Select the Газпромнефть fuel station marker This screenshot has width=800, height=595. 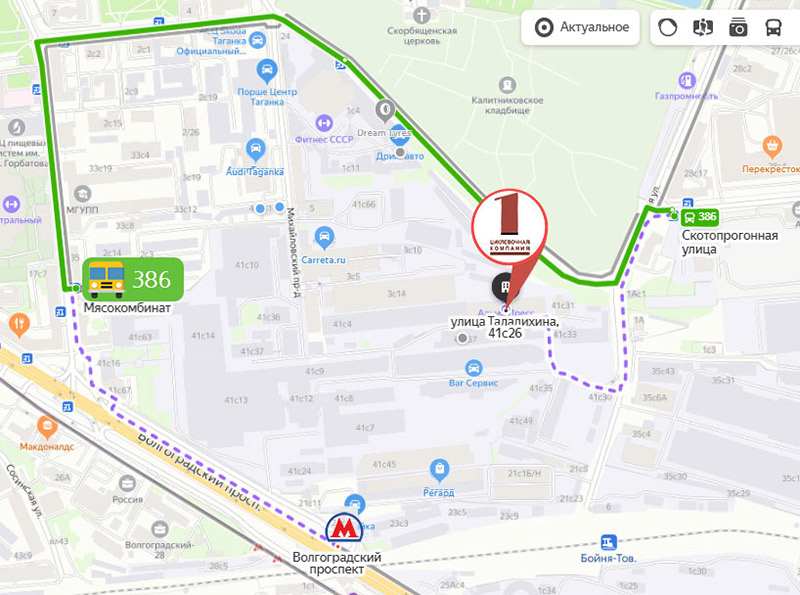[687, 81]
